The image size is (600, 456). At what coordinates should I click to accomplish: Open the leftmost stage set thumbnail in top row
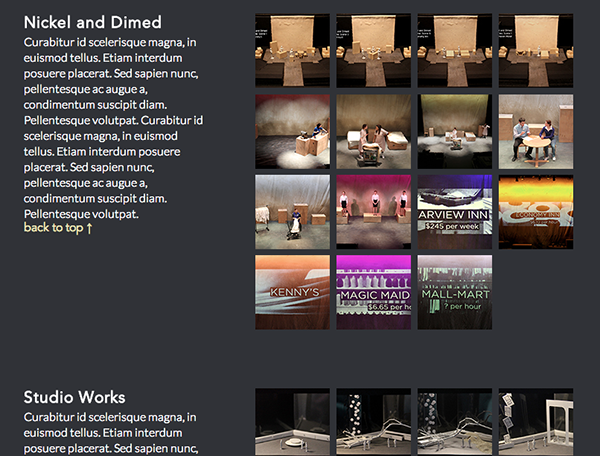click(292, 50)
